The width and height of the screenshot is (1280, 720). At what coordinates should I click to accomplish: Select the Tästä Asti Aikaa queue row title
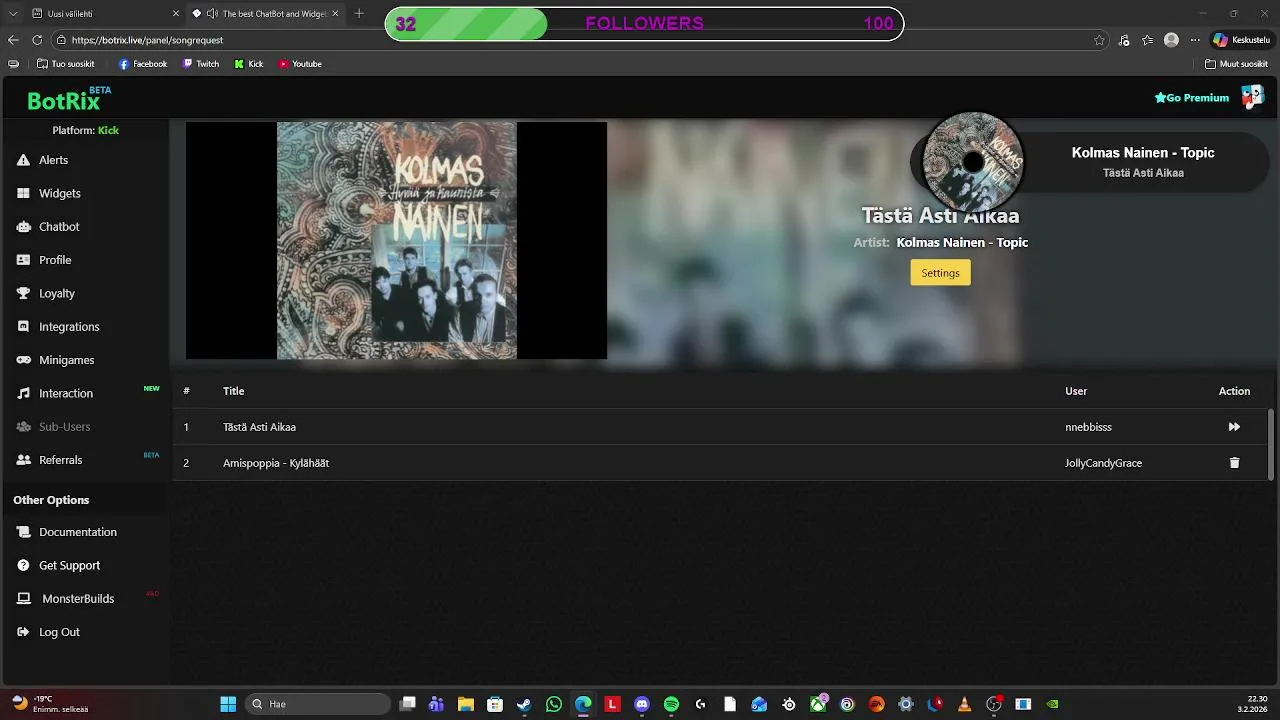pos(259,427)
